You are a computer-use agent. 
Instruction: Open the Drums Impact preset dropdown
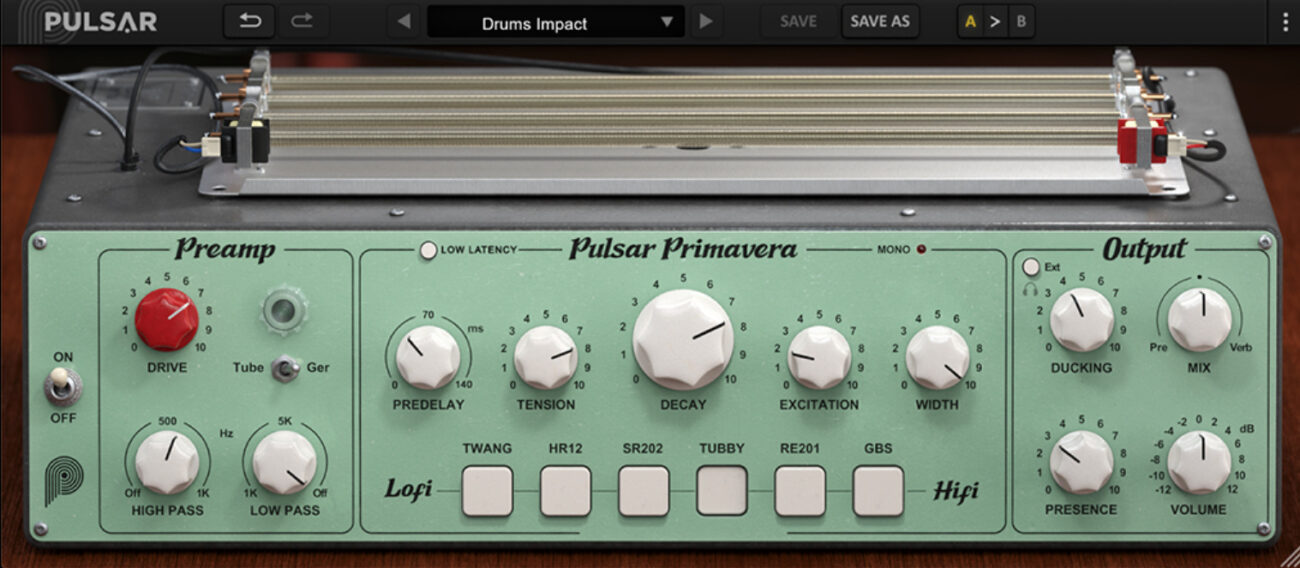point(555,22)
